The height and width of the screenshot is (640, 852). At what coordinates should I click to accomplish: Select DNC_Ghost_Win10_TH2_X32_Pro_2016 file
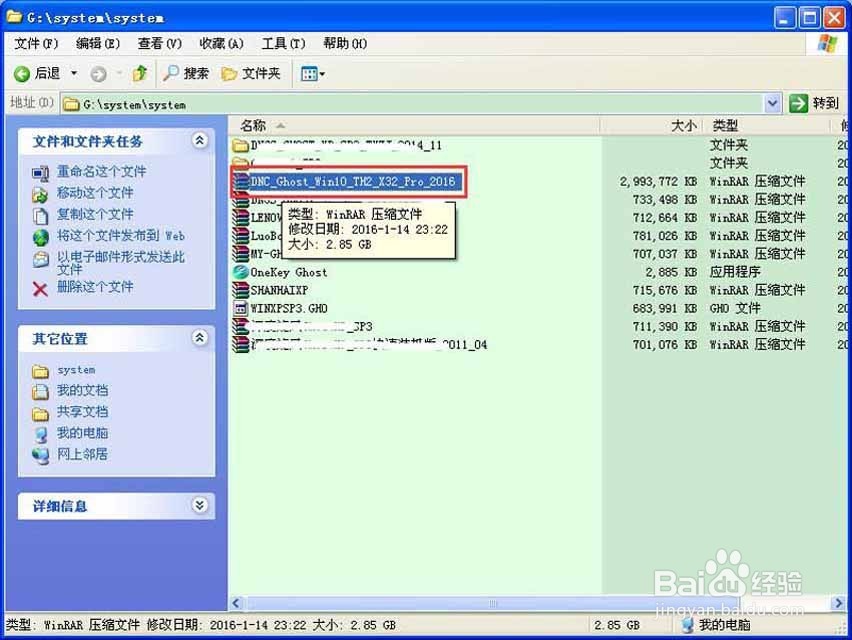pyautogui.click(x=352, y=181)
